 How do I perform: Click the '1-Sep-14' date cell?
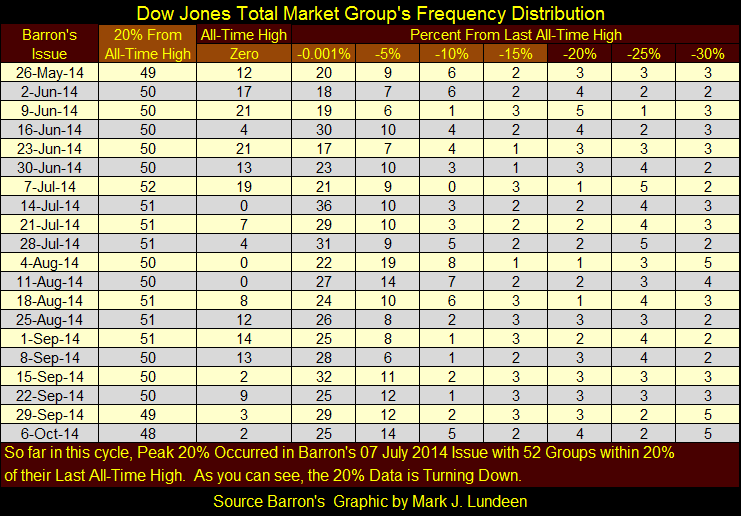(49, 338)
